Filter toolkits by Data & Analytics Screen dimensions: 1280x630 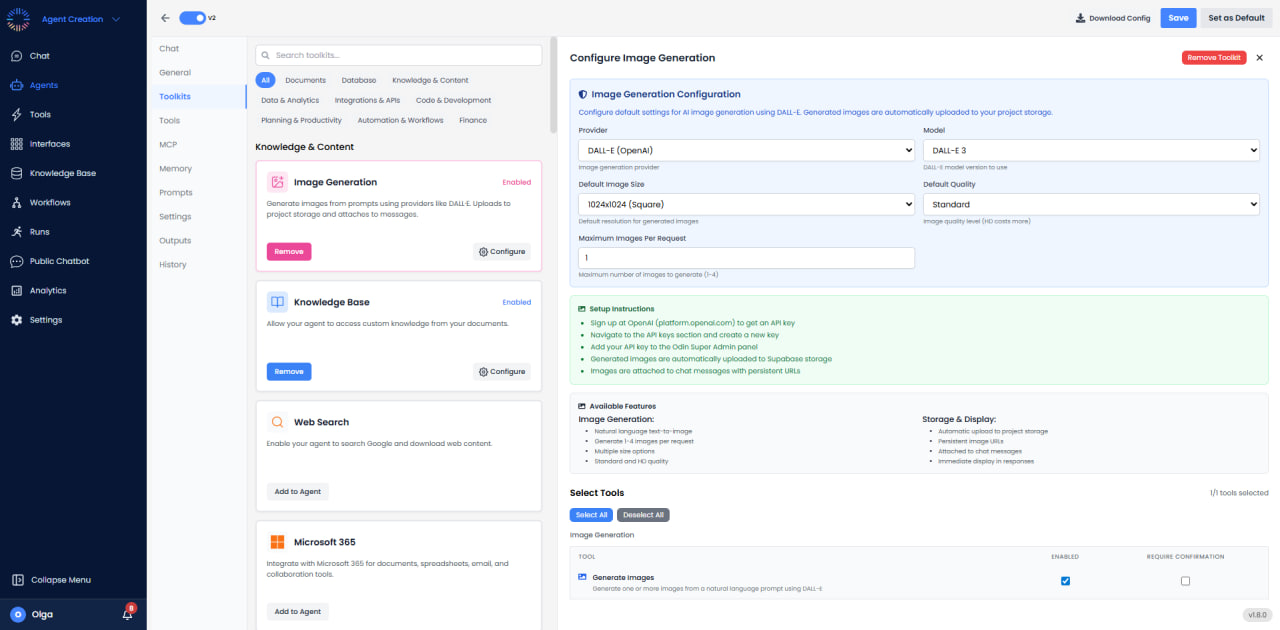[290, 100]
